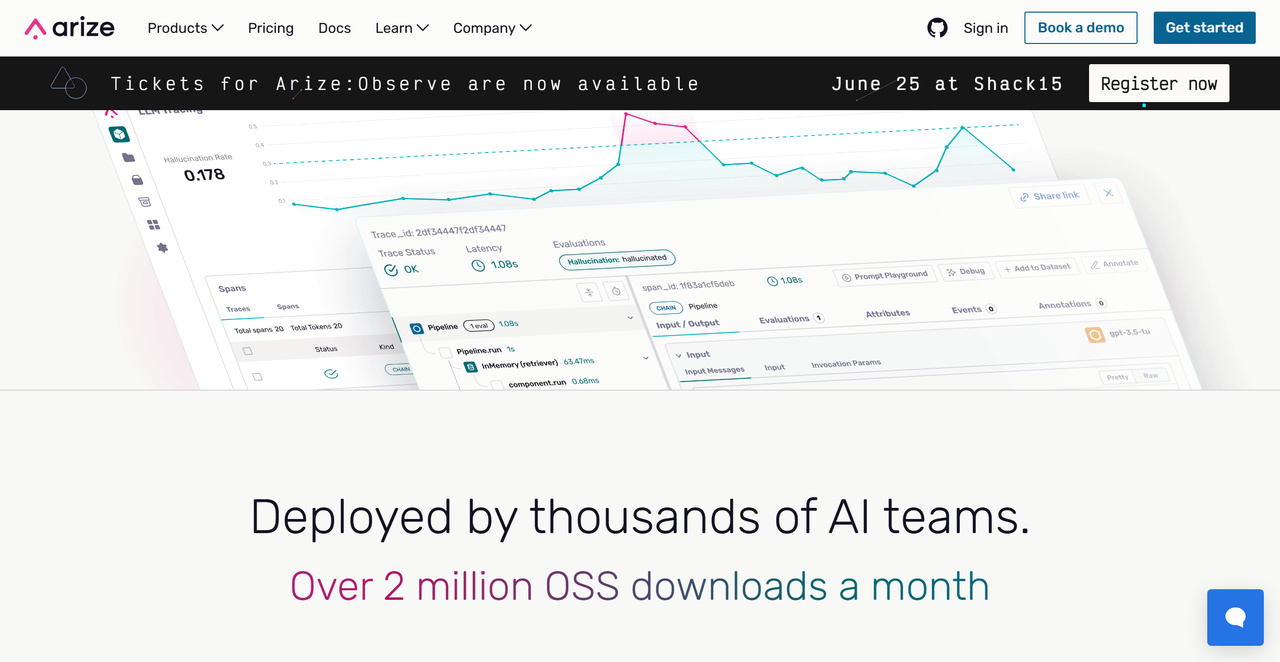The height and width of the screenshot is (662, 1280).
Task: Click the folder icon in the dashboard sidebar
Action: 128,158
